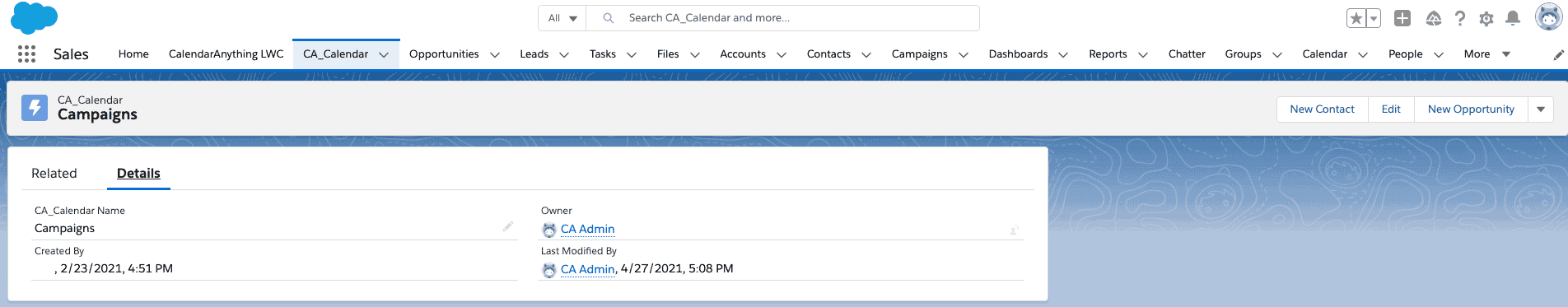Open the Help question mark icon
The height and width of the screenshot is (307, 1568).
pos(1460,18)
